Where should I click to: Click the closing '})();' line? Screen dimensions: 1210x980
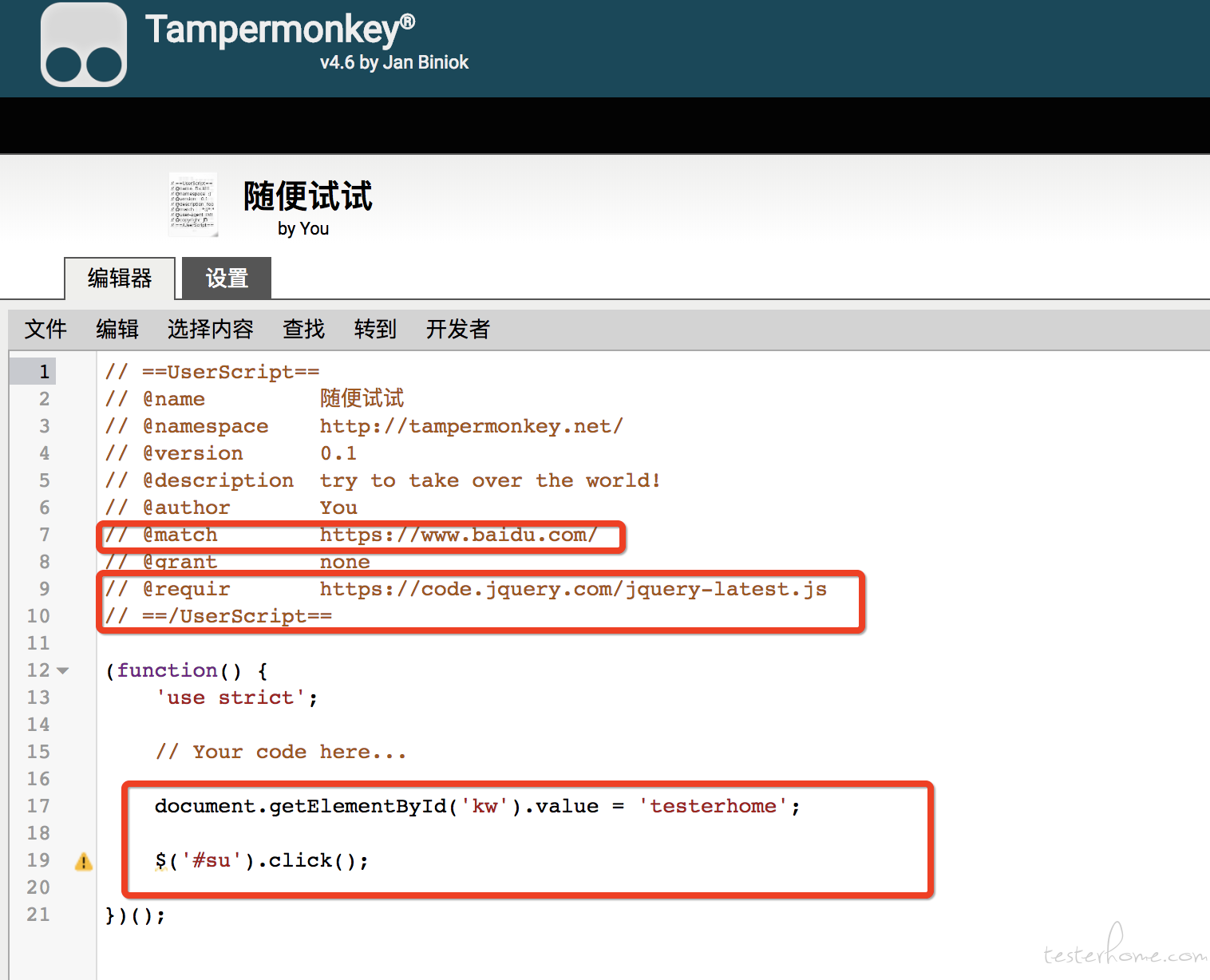(x=136, y=915)
